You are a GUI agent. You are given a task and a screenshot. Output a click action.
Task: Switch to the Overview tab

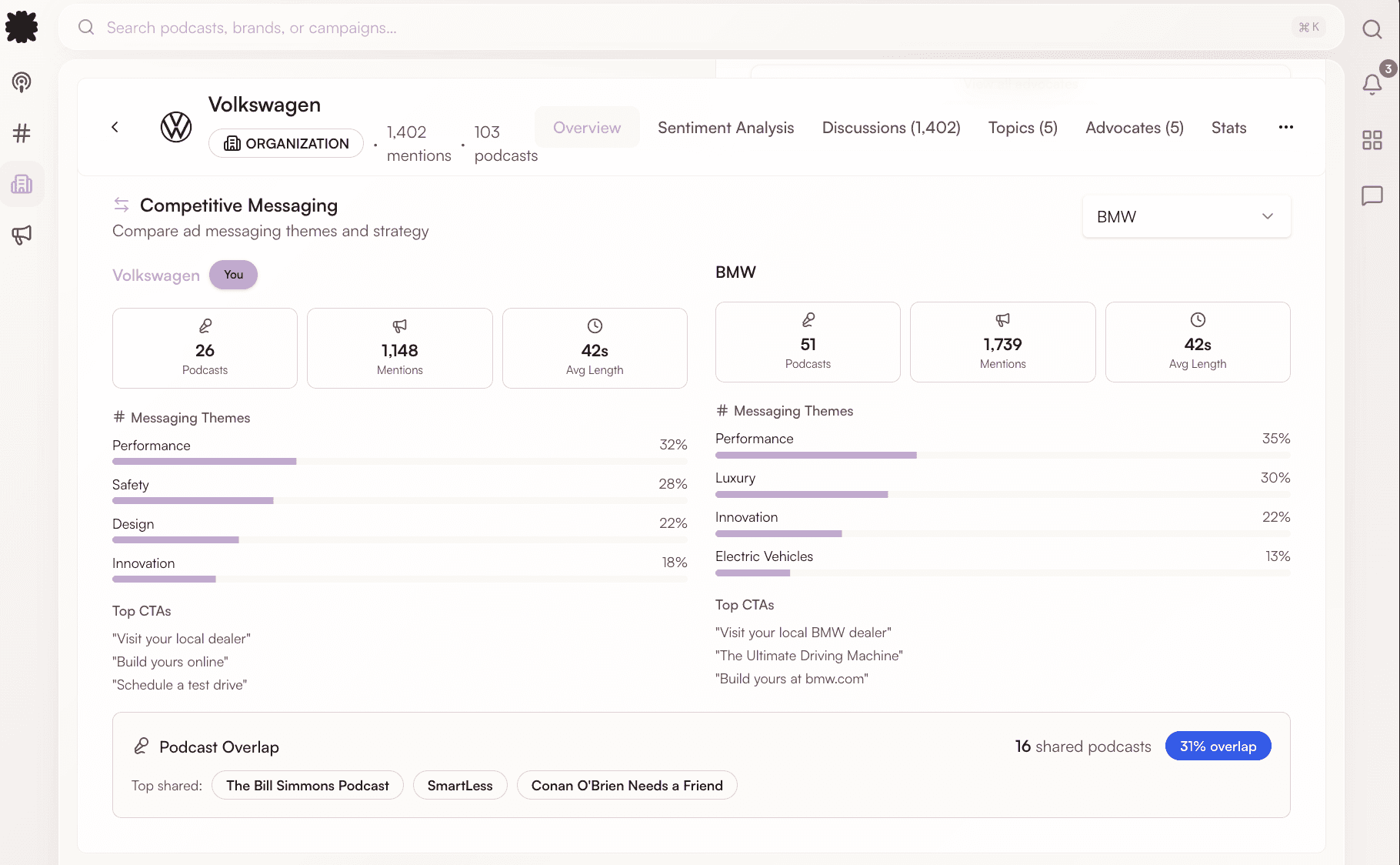(x=587, y=128)
